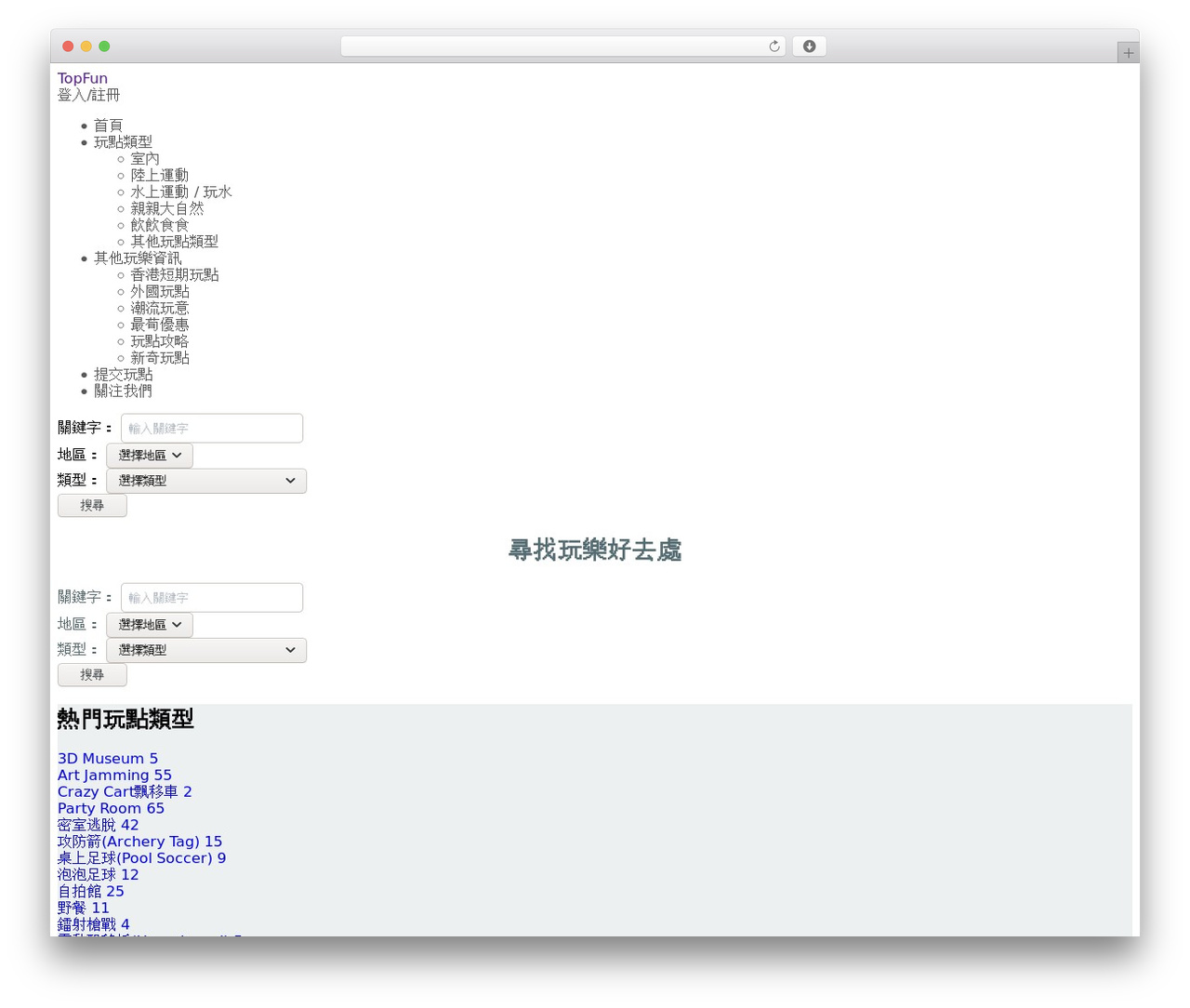Click the lower 搜尋 button
The image size is (1190, 1008).
pyautogui.click(x=92, y=675)
